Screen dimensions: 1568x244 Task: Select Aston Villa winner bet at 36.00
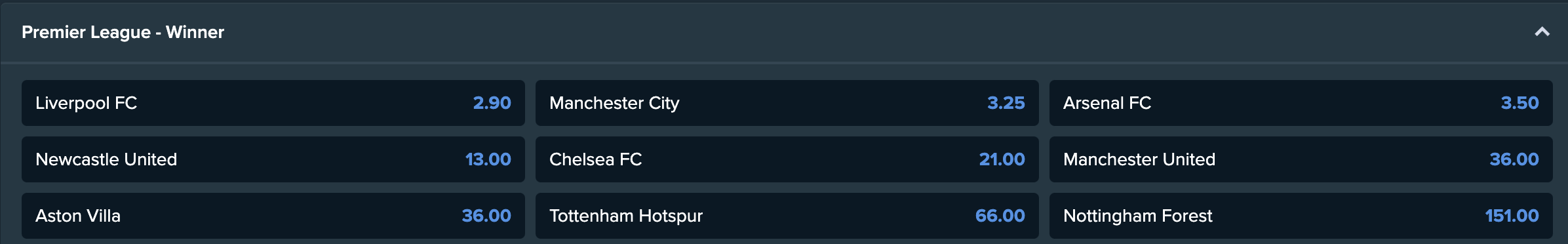click(x=273, y=216)
